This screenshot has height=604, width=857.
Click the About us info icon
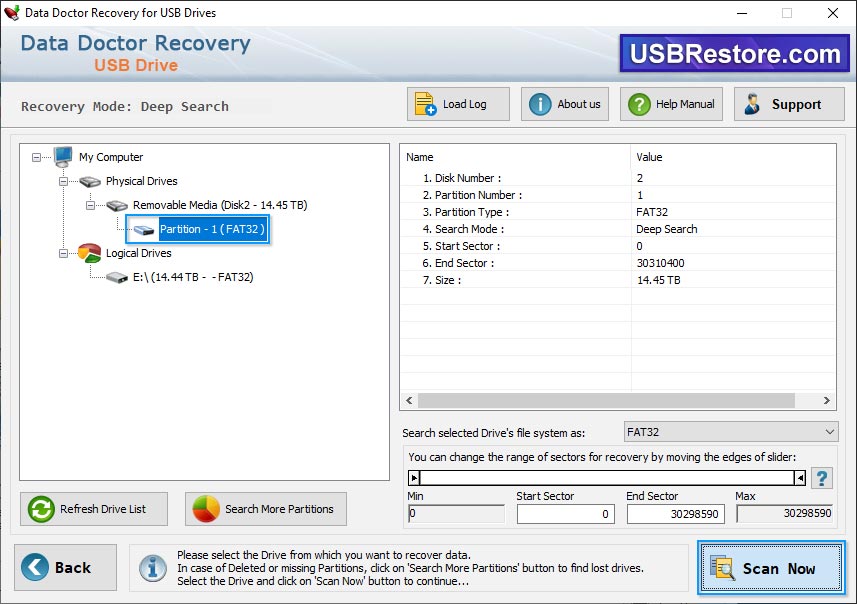click(x=540, y=104)
